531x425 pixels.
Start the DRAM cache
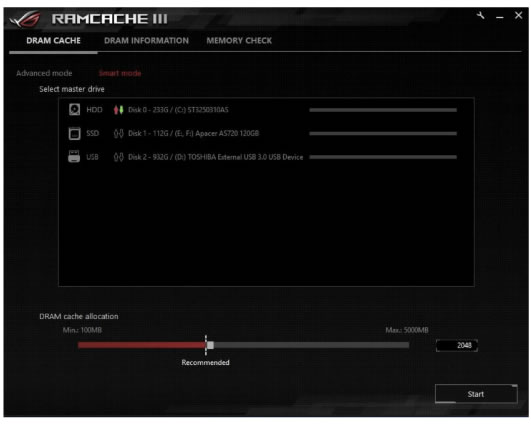coord(476,394)
